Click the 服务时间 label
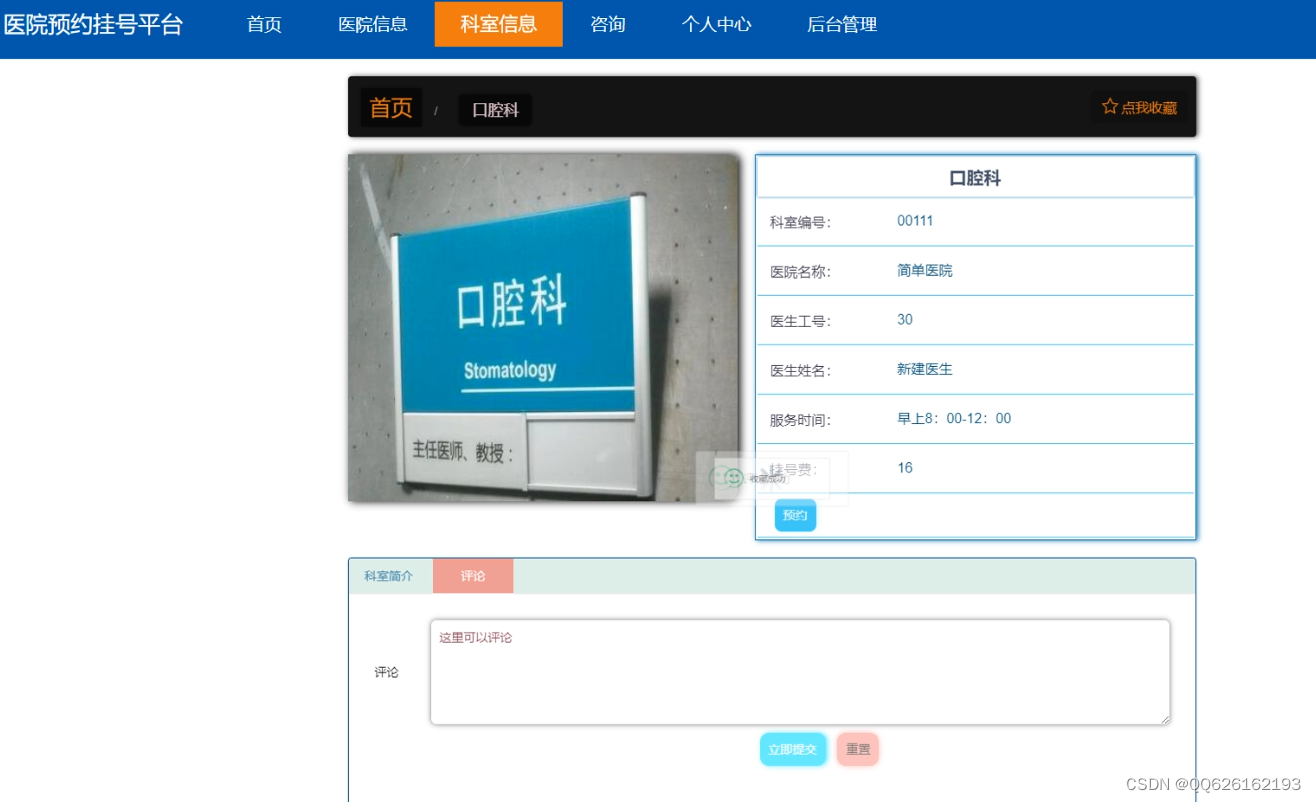This screenshot has height=802, width=1316. pyautogui.click(x=800, y=420)
